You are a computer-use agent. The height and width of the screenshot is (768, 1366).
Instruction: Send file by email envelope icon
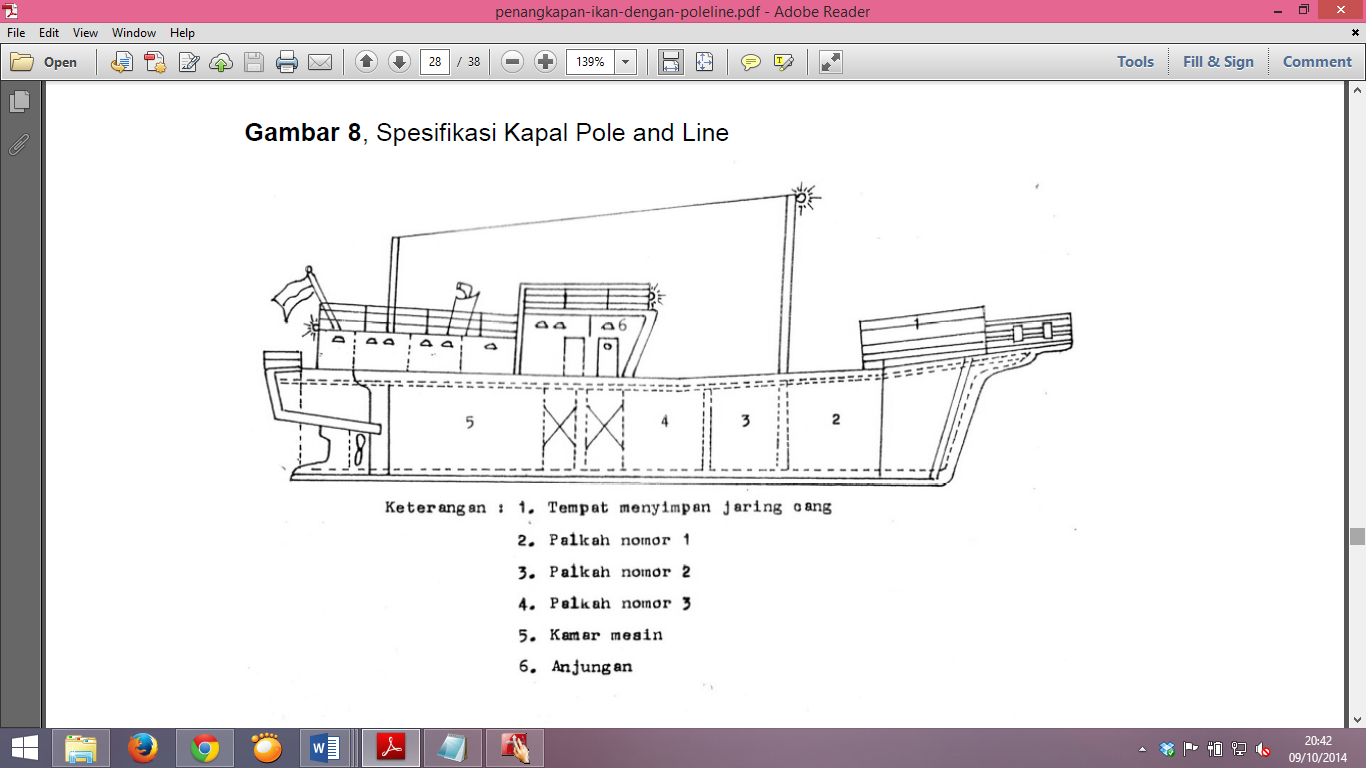(320, 62)
